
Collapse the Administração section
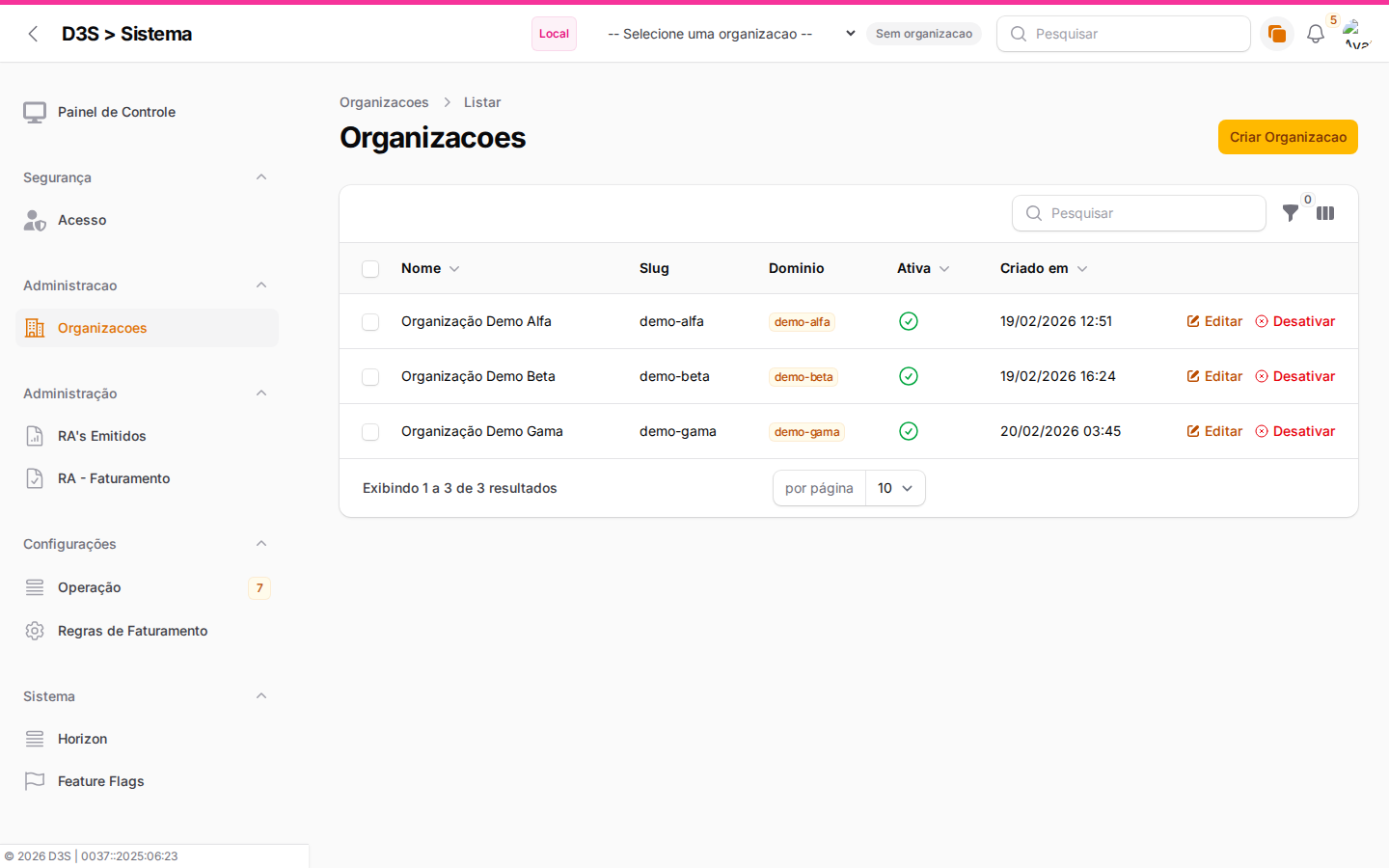pos(261,393)
